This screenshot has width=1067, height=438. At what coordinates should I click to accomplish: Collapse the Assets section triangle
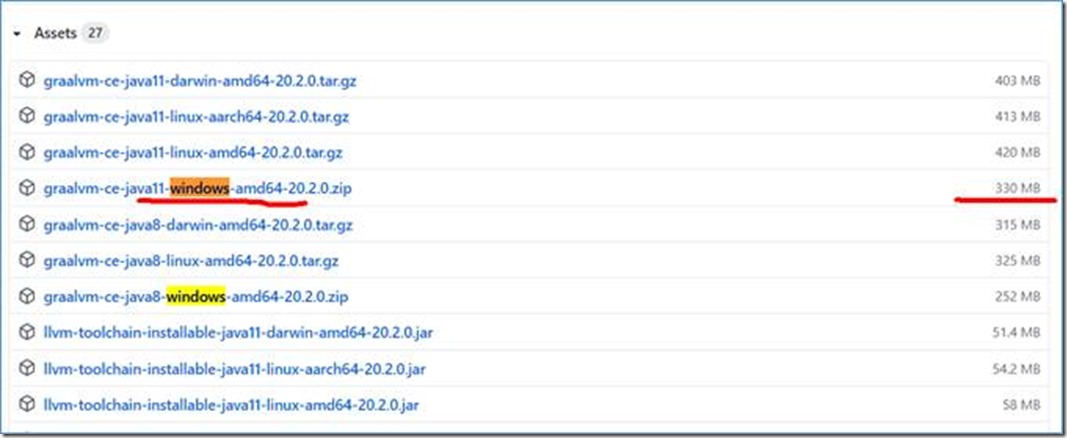click(x=17, y=33)
